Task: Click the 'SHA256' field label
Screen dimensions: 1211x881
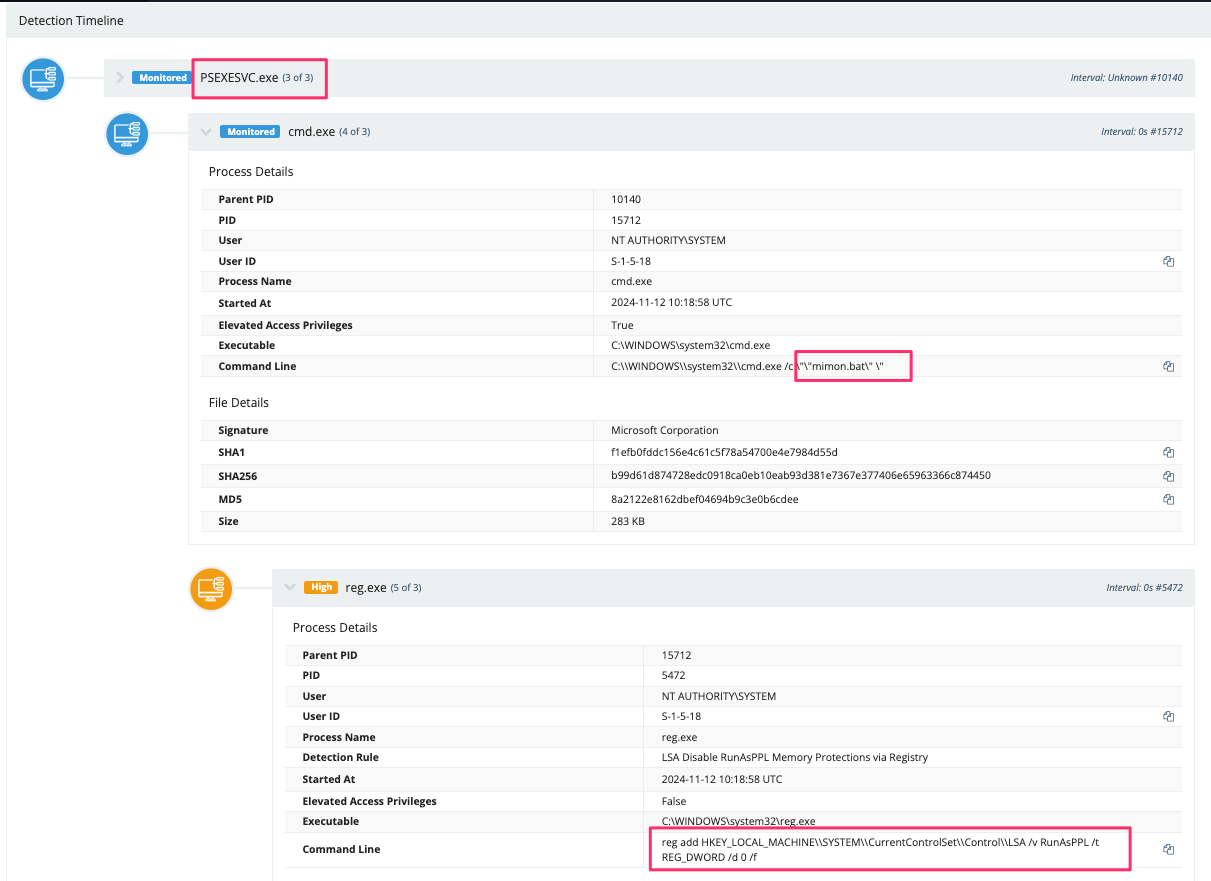Action: pos(238,476)
